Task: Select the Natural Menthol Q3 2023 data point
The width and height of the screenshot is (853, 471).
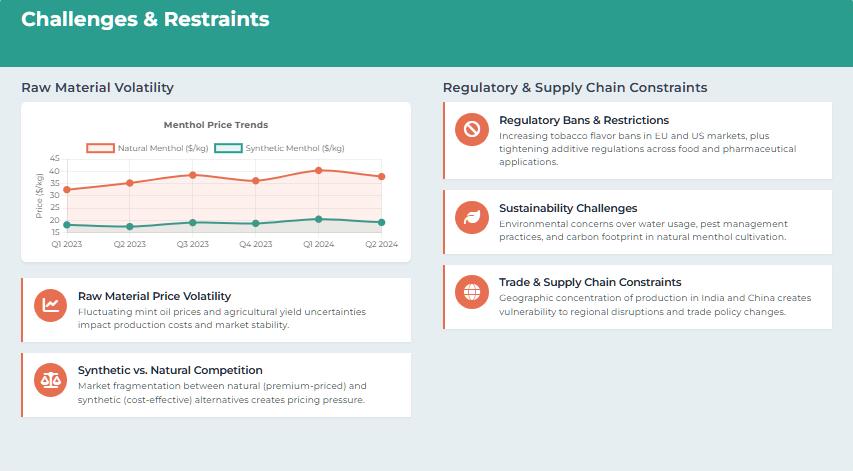Action: coord(193,175)
